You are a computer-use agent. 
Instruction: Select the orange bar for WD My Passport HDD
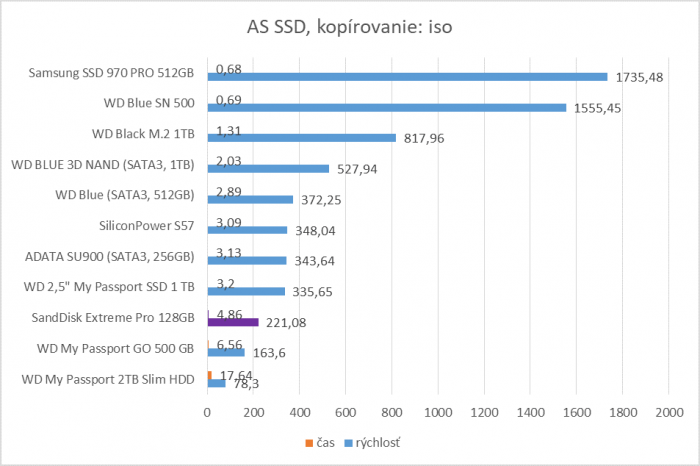(x=209, y=375)
